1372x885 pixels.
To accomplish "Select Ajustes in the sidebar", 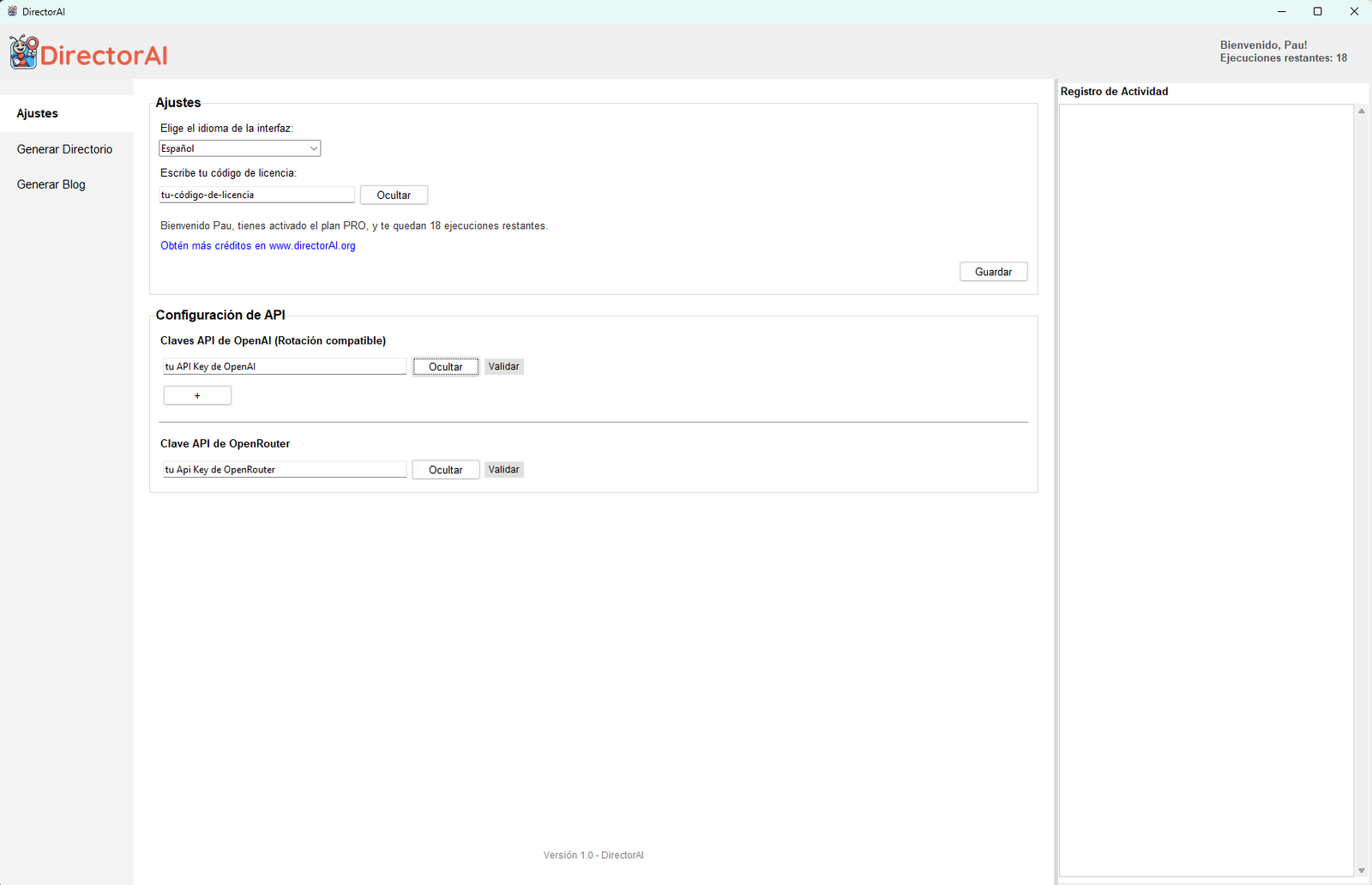I will tap(37, 113).
